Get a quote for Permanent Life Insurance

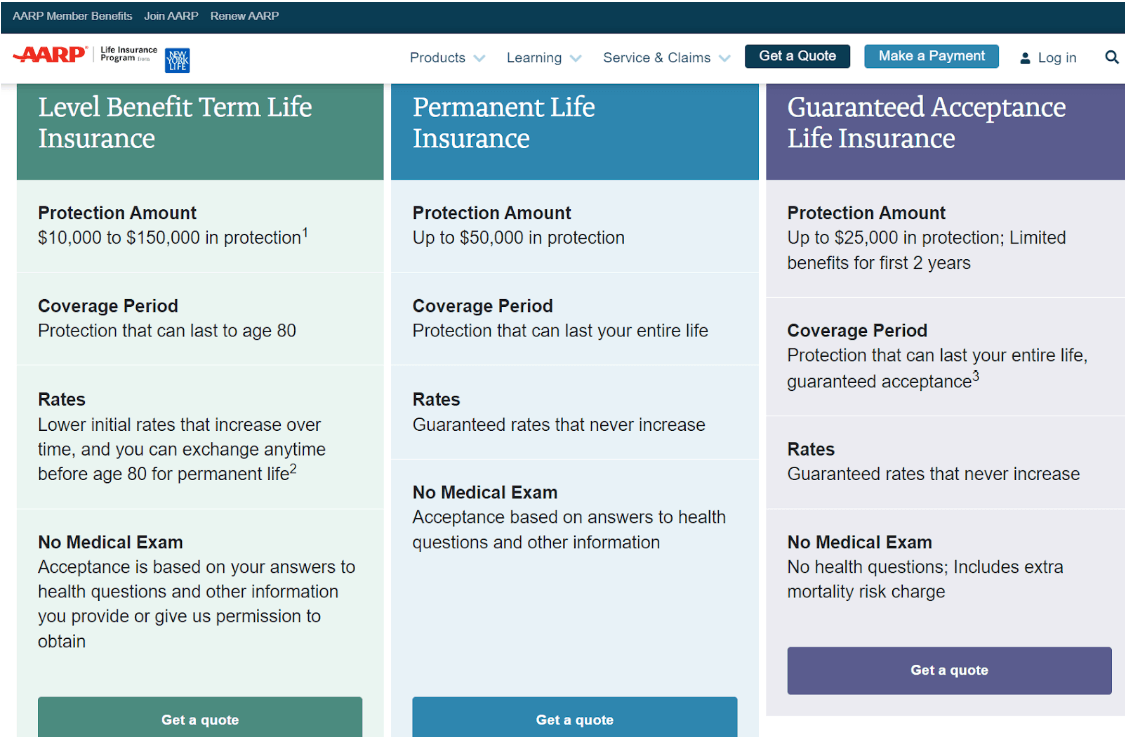pyautogui.click(x=574, y=719)
